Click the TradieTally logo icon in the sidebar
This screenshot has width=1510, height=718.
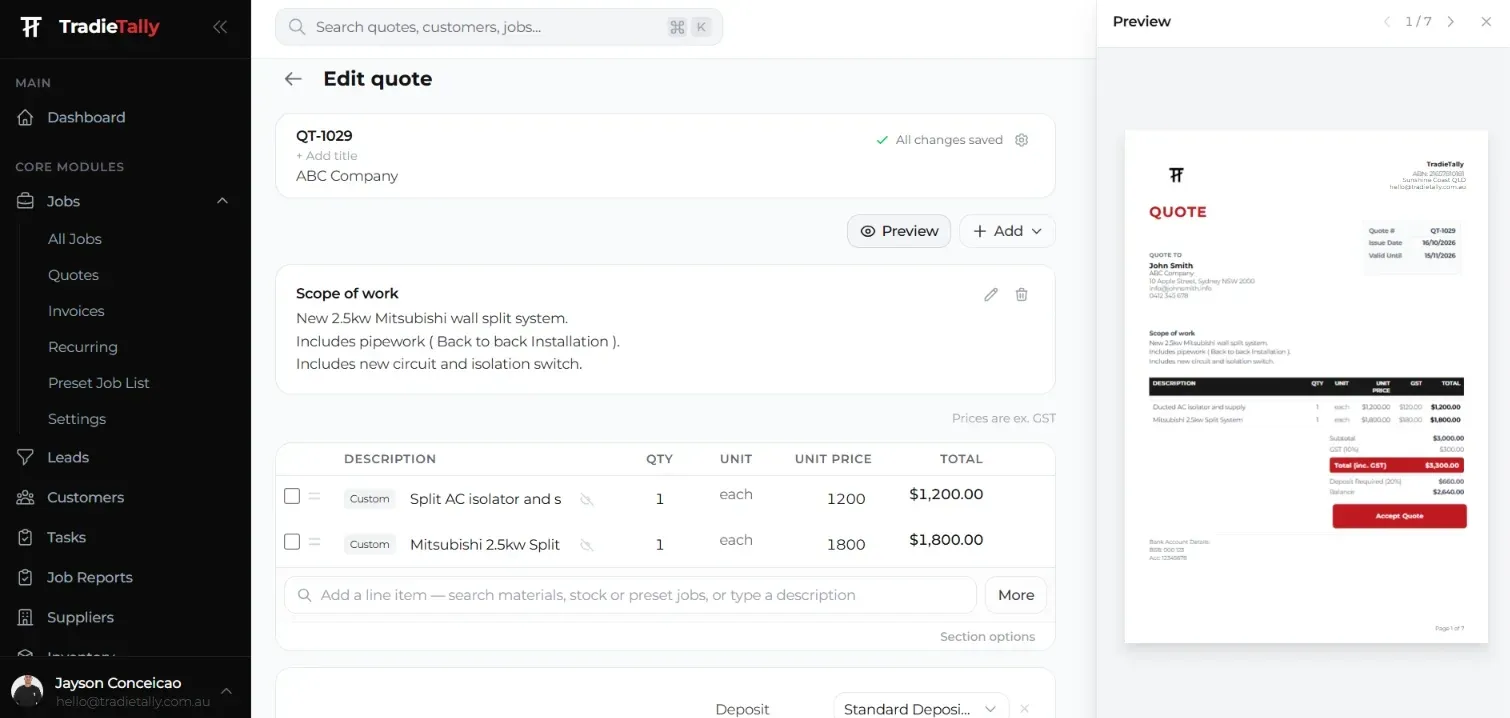pyautogui.click(x=31, y=27)
